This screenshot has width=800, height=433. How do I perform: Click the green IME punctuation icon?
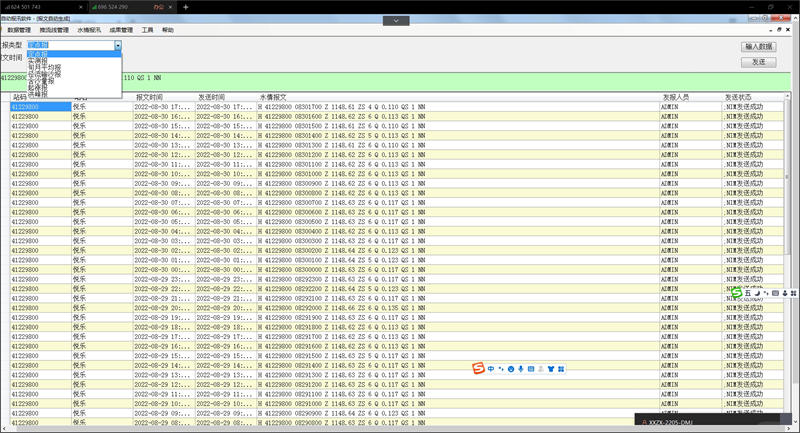pyautogui.click(x=766, y=293)
